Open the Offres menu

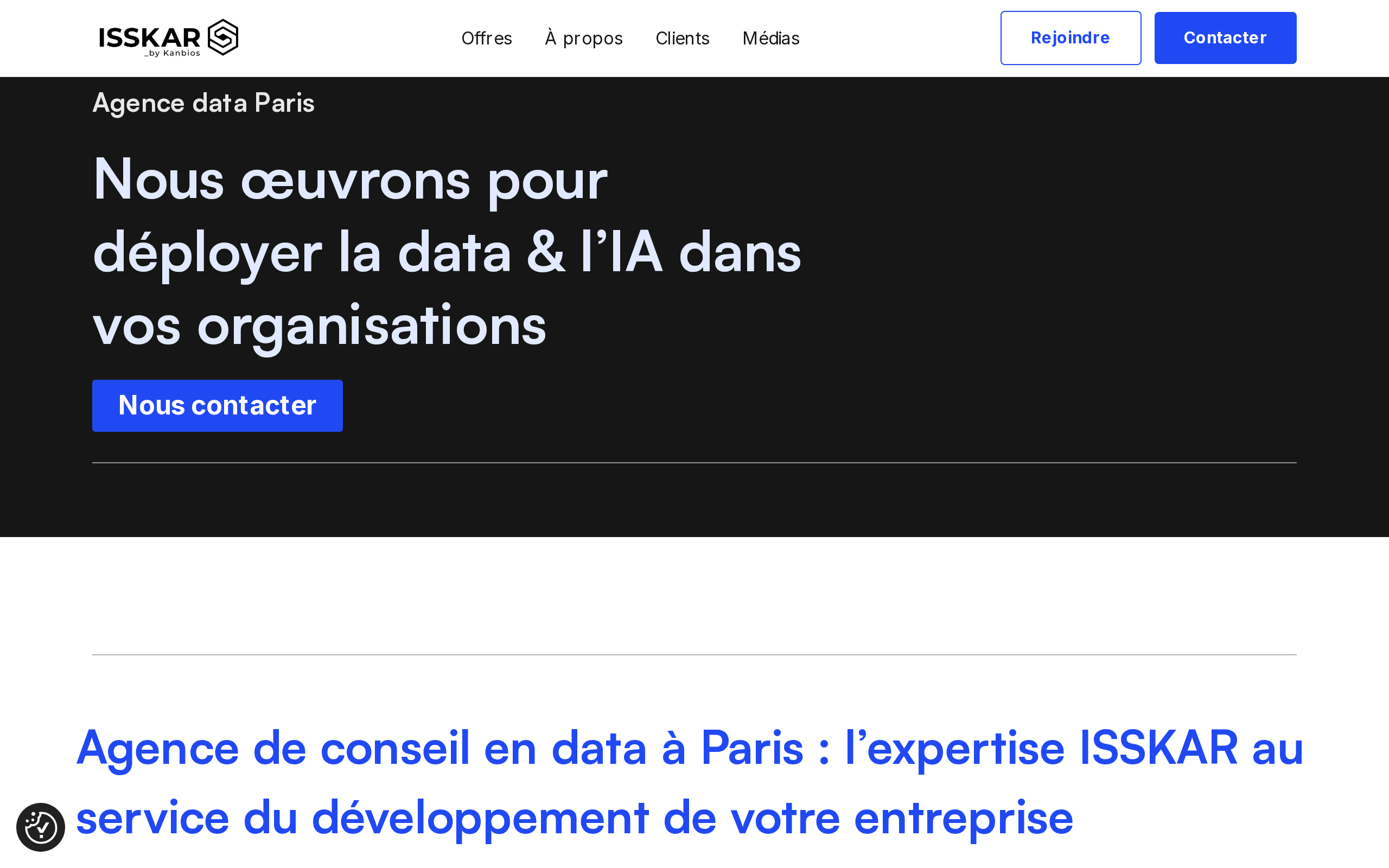pos(487,38)
